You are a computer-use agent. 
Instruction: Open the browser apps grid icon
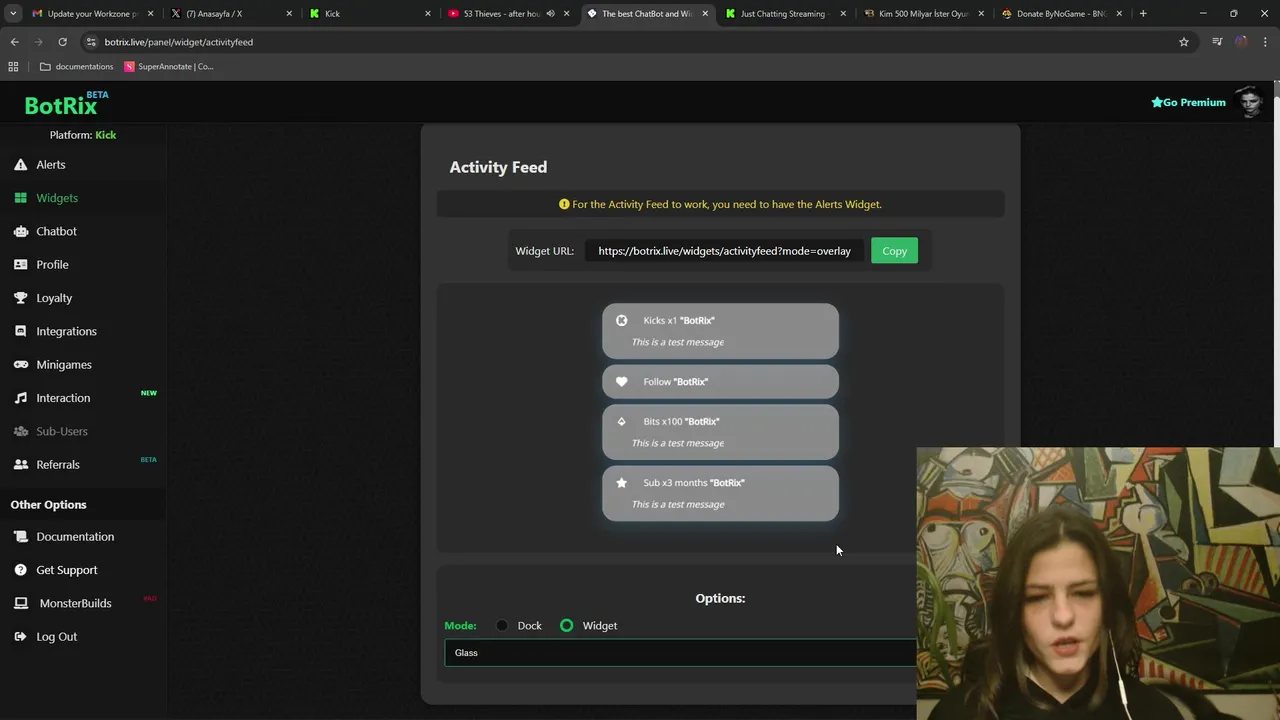point(13,67)
